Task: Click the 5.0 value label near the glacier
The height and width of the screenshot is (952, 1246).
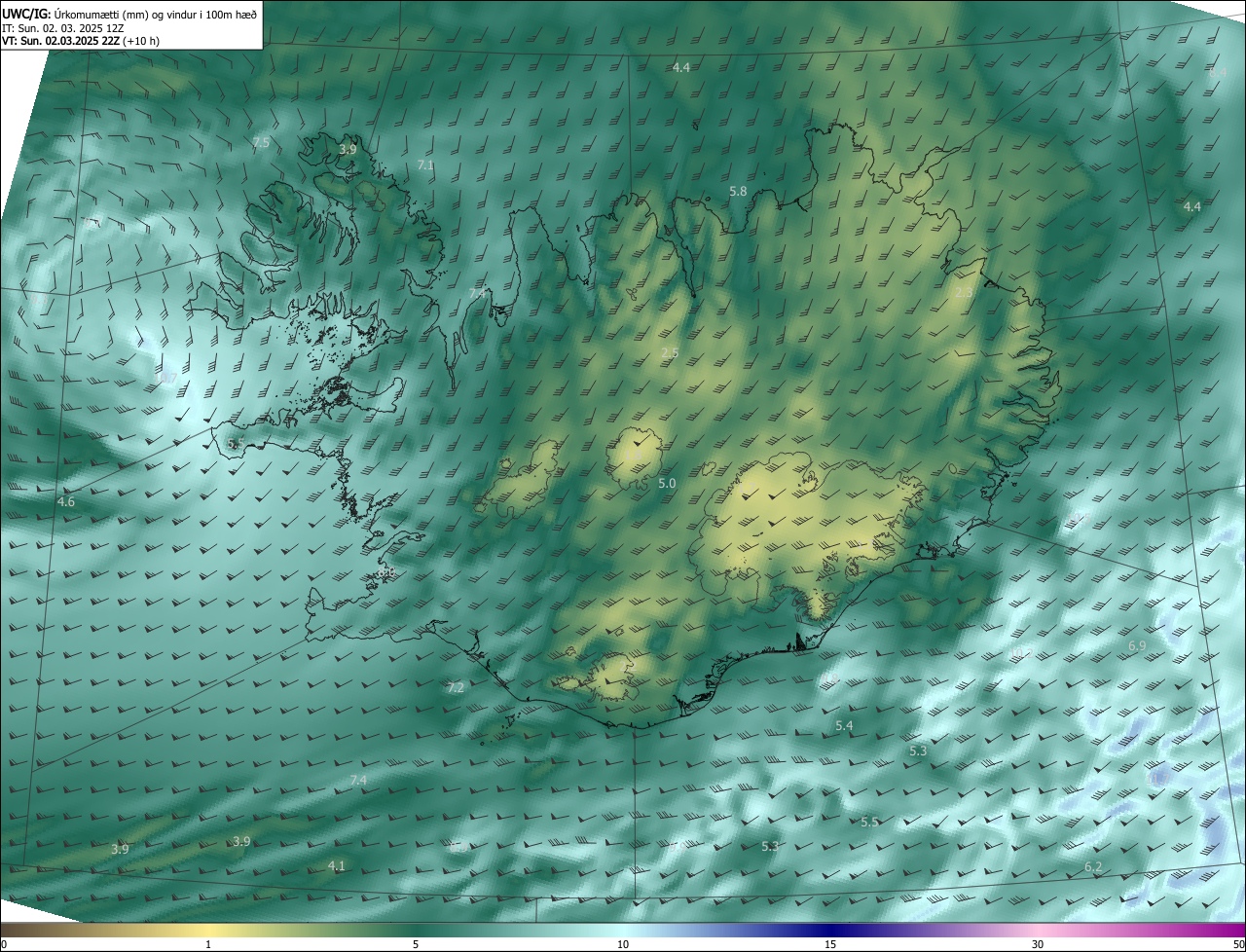Action: coord(667,483)
